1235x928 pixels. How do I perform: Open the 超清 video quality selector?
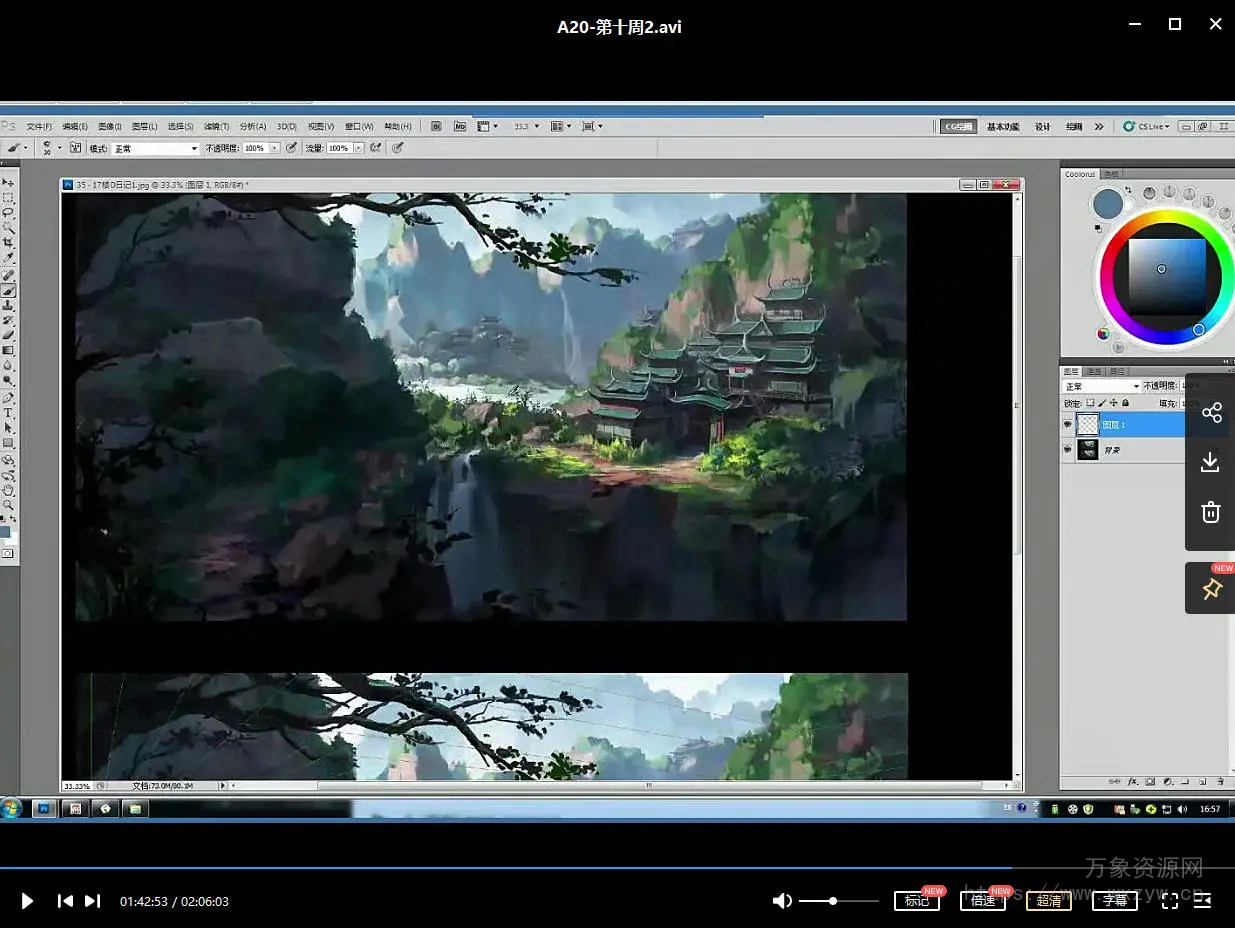coord(1048,901)
